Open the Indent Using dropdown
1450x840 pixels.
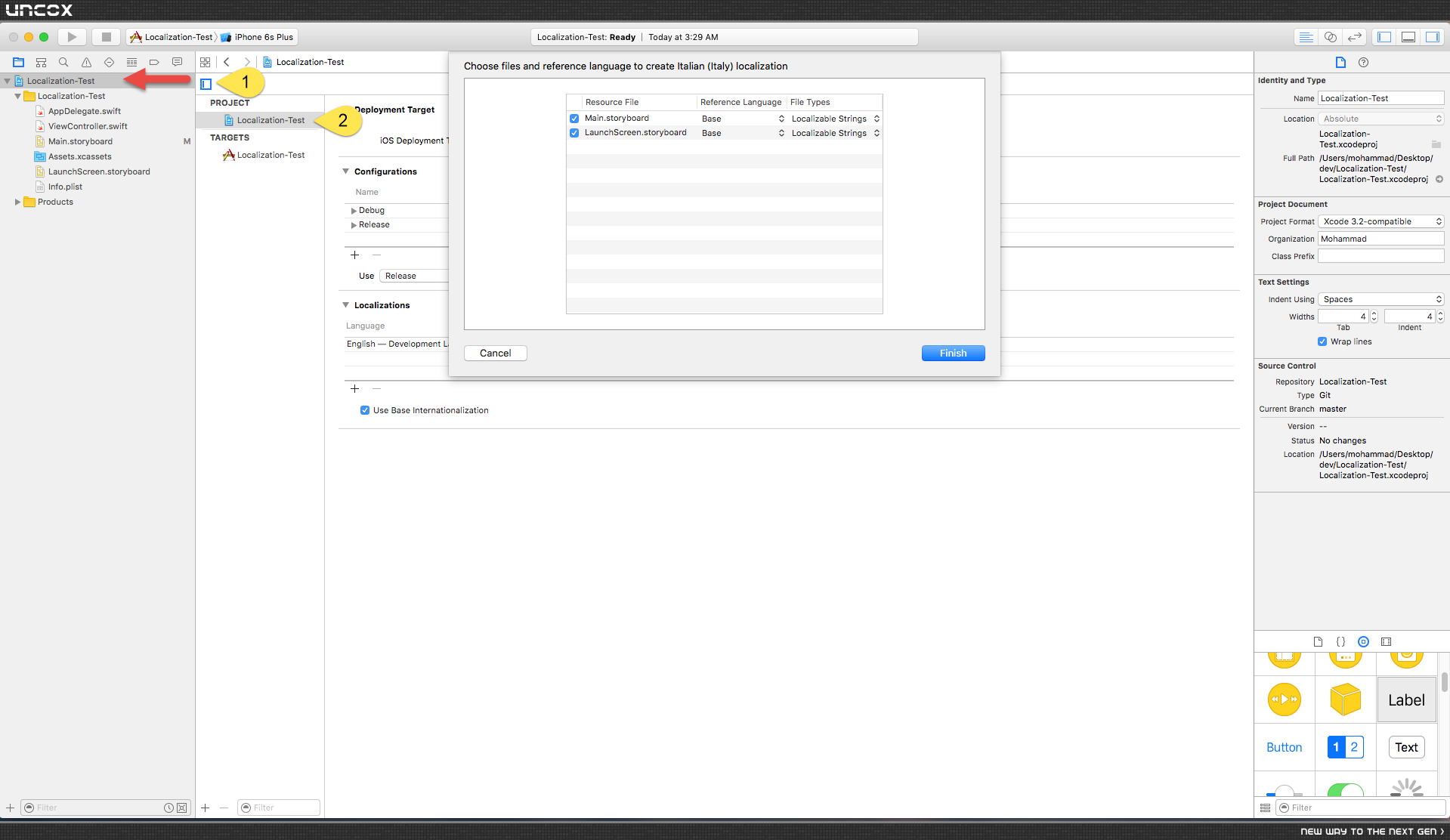coord(1381,299)
